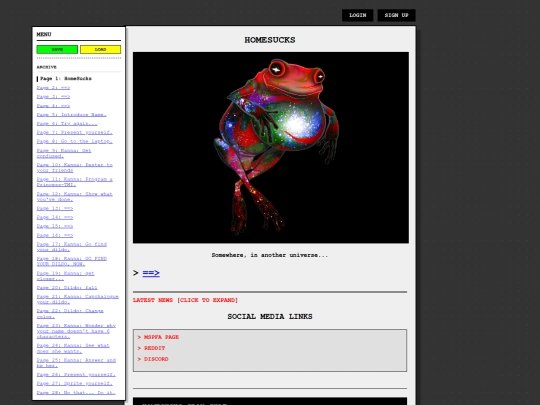
Task: Open Page 11: Kanna: Program a Princess~TML
Action: pos(75,182)
